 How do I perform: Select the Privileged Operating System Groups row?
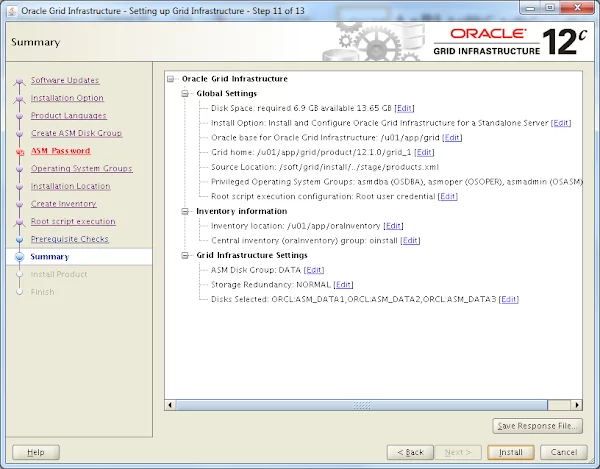click(396, 182)
